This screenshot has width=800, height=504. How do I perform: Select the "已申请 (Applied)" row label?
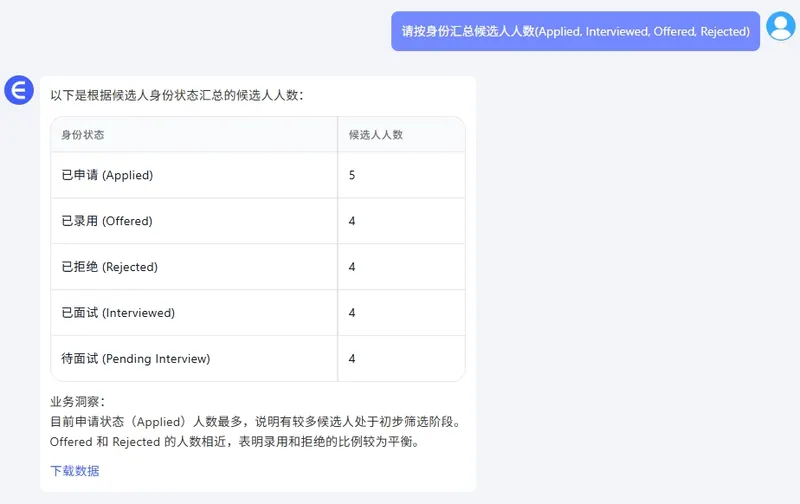[x=107, y=175]
